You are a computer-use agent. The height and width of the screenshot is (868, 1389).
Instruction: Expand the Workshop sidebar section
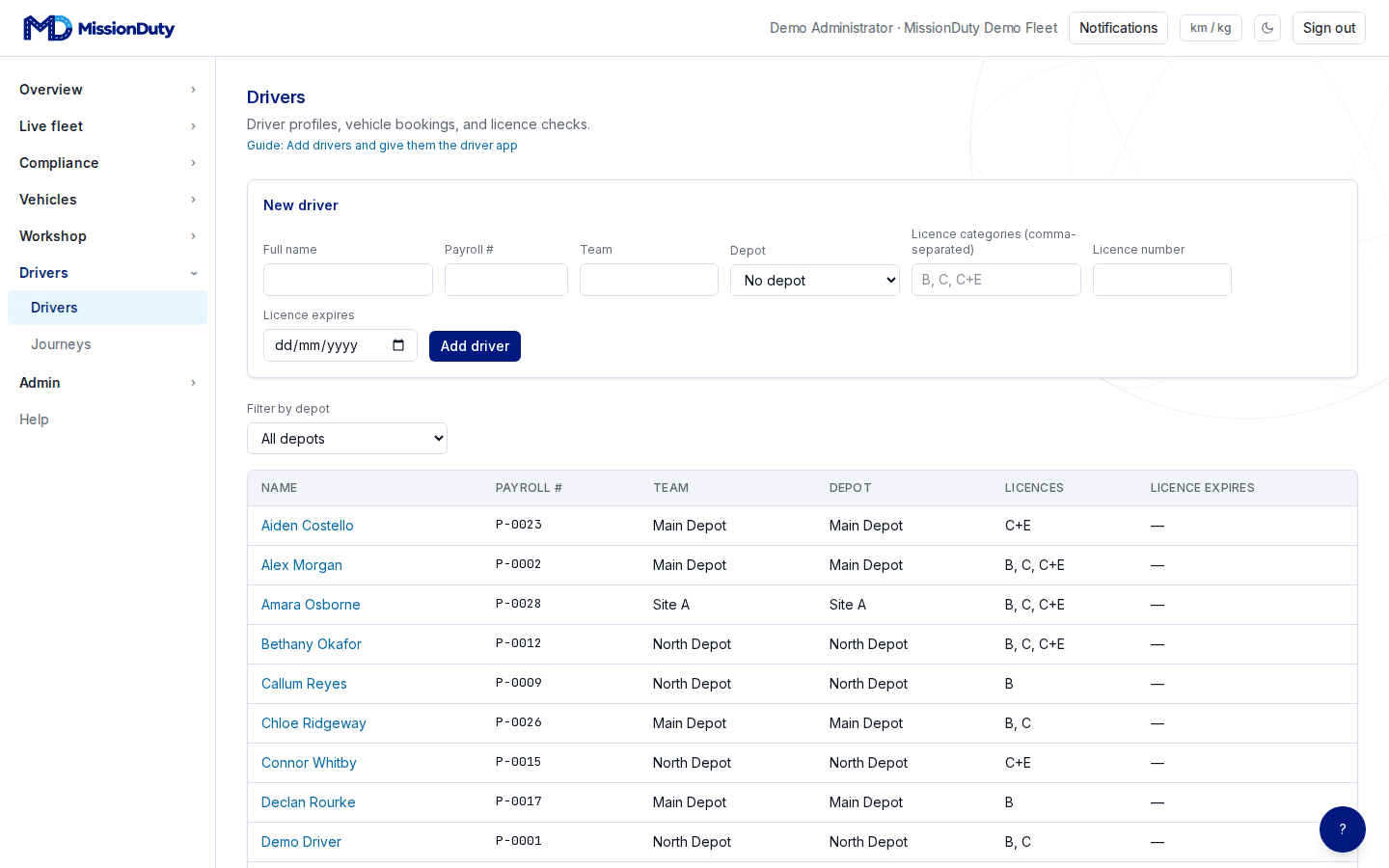tap(108, 236)
